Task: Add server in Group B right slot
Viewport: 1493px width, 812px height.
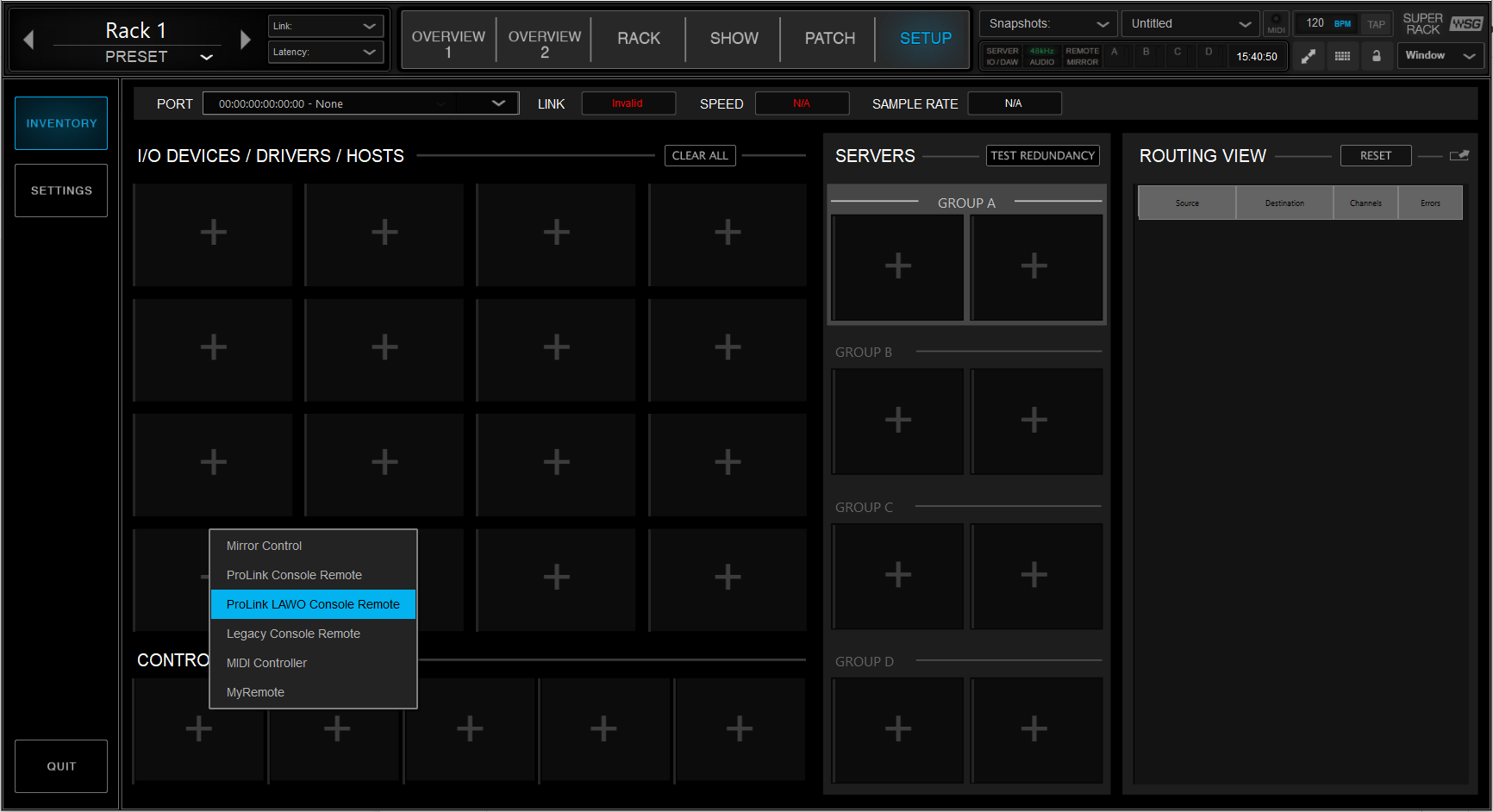Action: click(1034, 421)
